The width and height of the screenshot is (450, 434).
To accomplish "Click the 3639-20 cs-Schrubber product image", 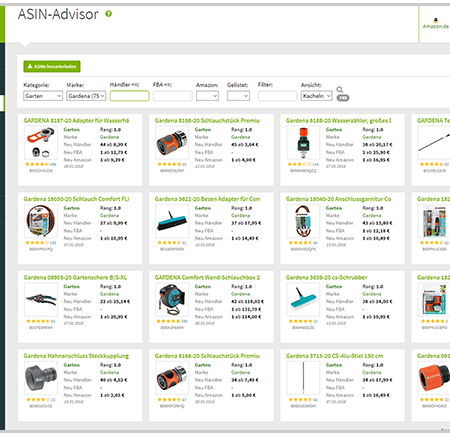I will pos(303,299).
